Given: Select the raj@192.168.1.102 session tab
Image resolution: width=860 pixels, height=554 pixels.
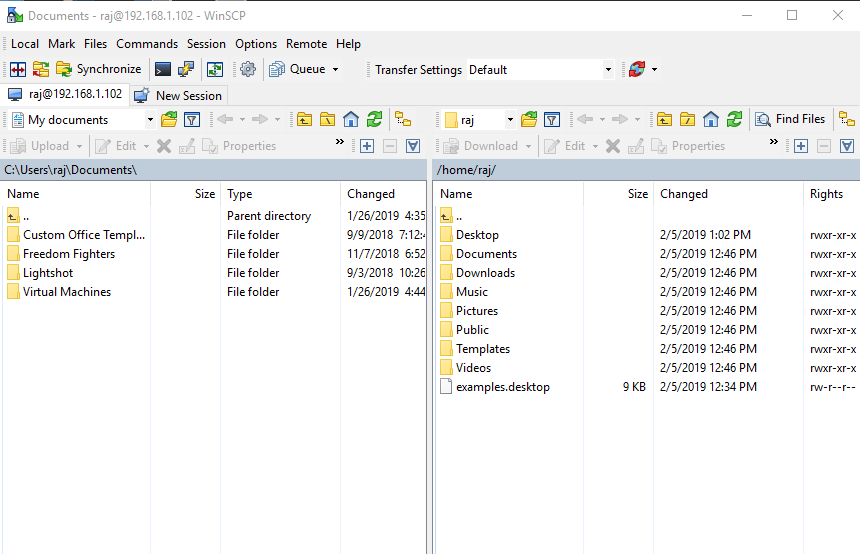Looking at the screenshot, I should point(65,94).
